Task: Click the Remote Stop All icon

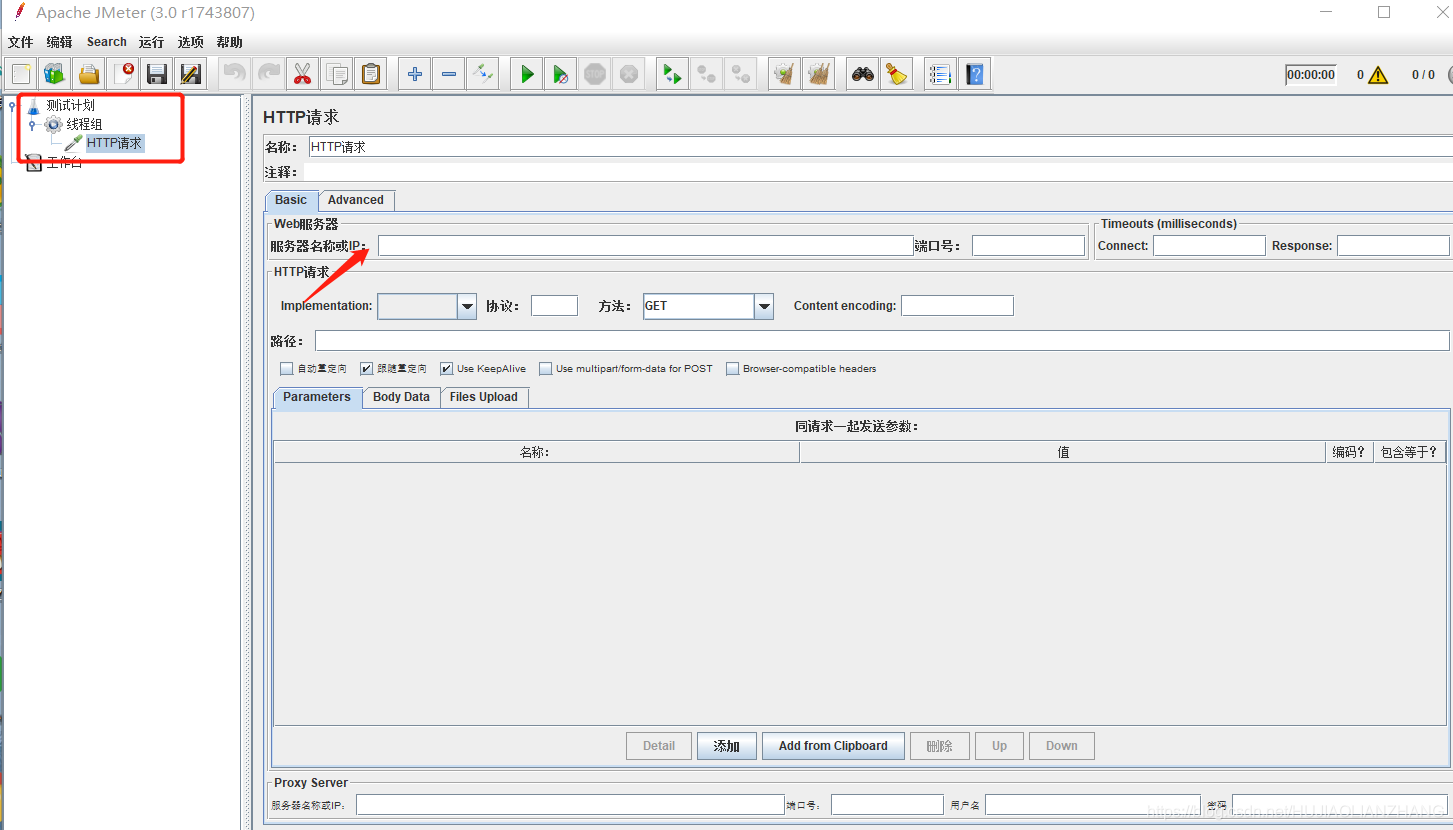Action: 707,74
